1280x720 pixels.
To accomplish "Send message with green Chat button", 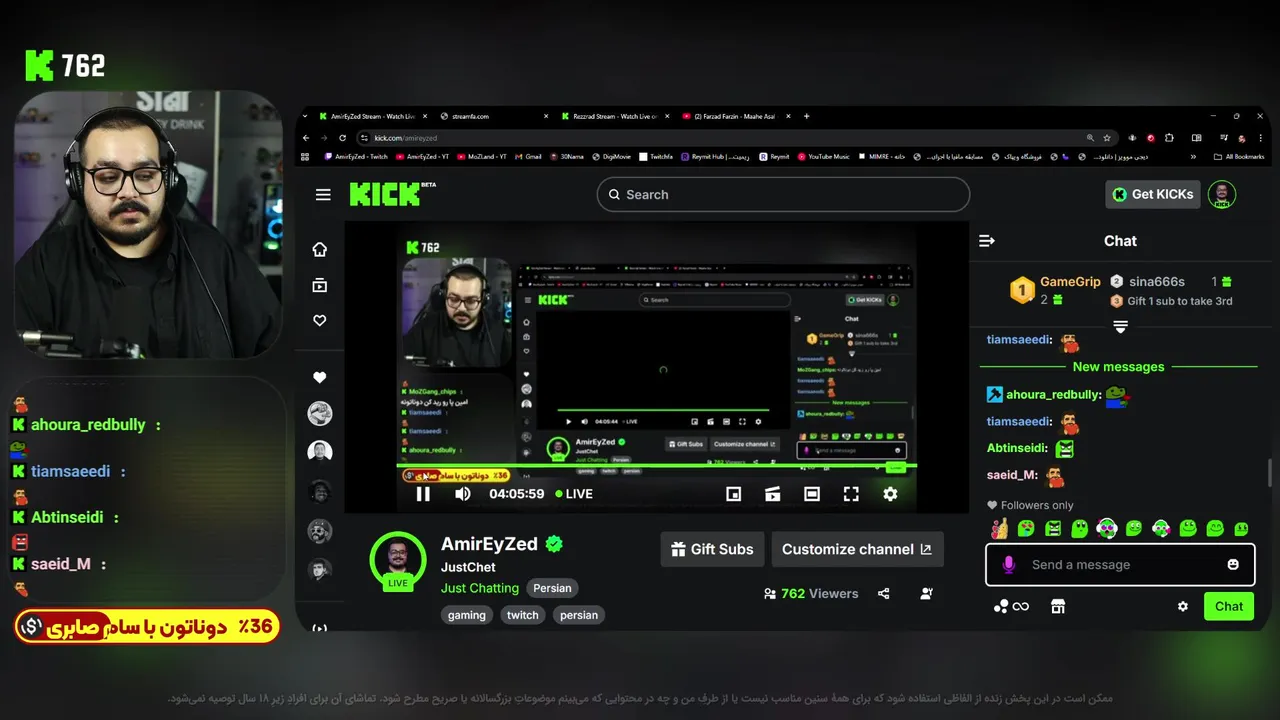I will pos(1229,606).
